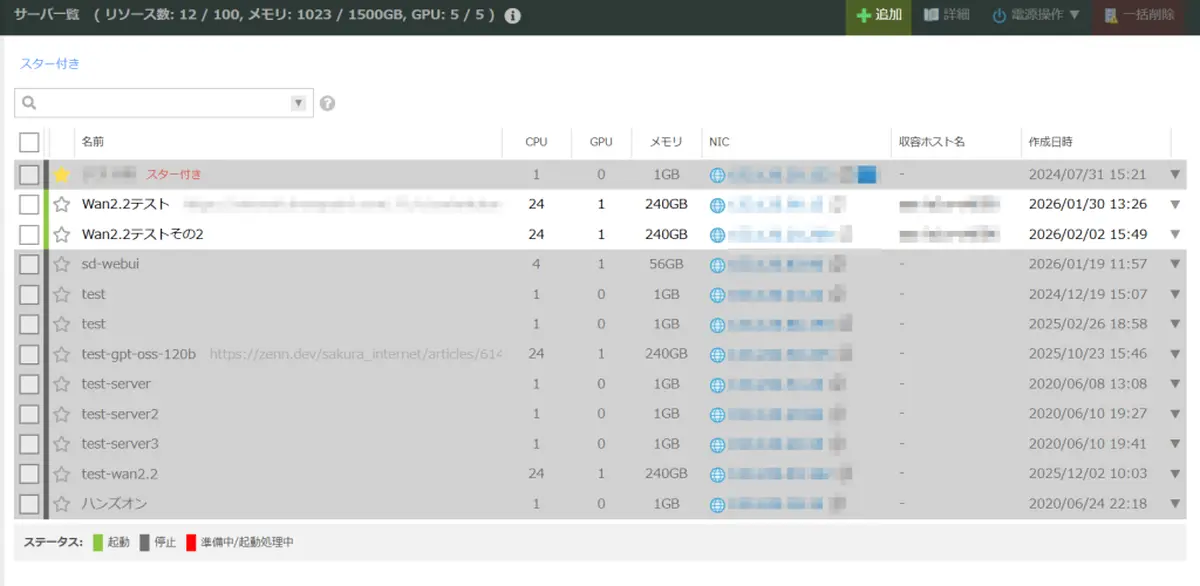Click the NIC globe icon for test-server3
This screenshot has width=1200, height=586.
tap(717, 444)
